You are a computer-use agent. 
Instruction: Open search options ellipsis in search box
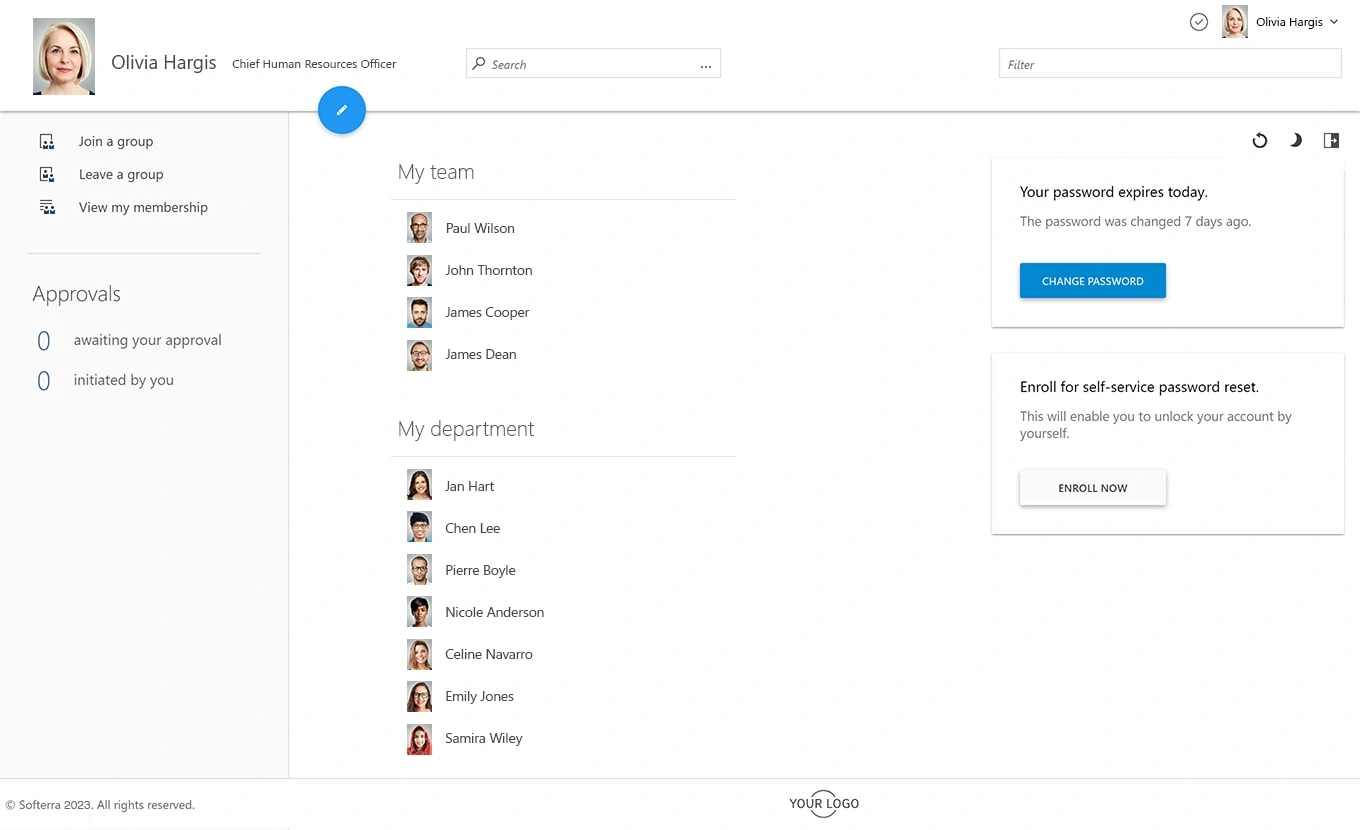tap(705, 65)
